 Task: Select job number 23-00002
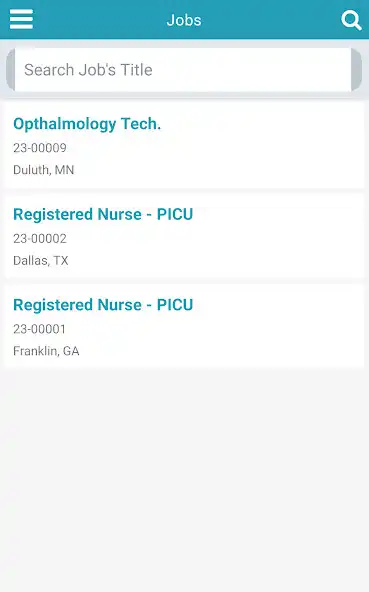coord(40,238)
